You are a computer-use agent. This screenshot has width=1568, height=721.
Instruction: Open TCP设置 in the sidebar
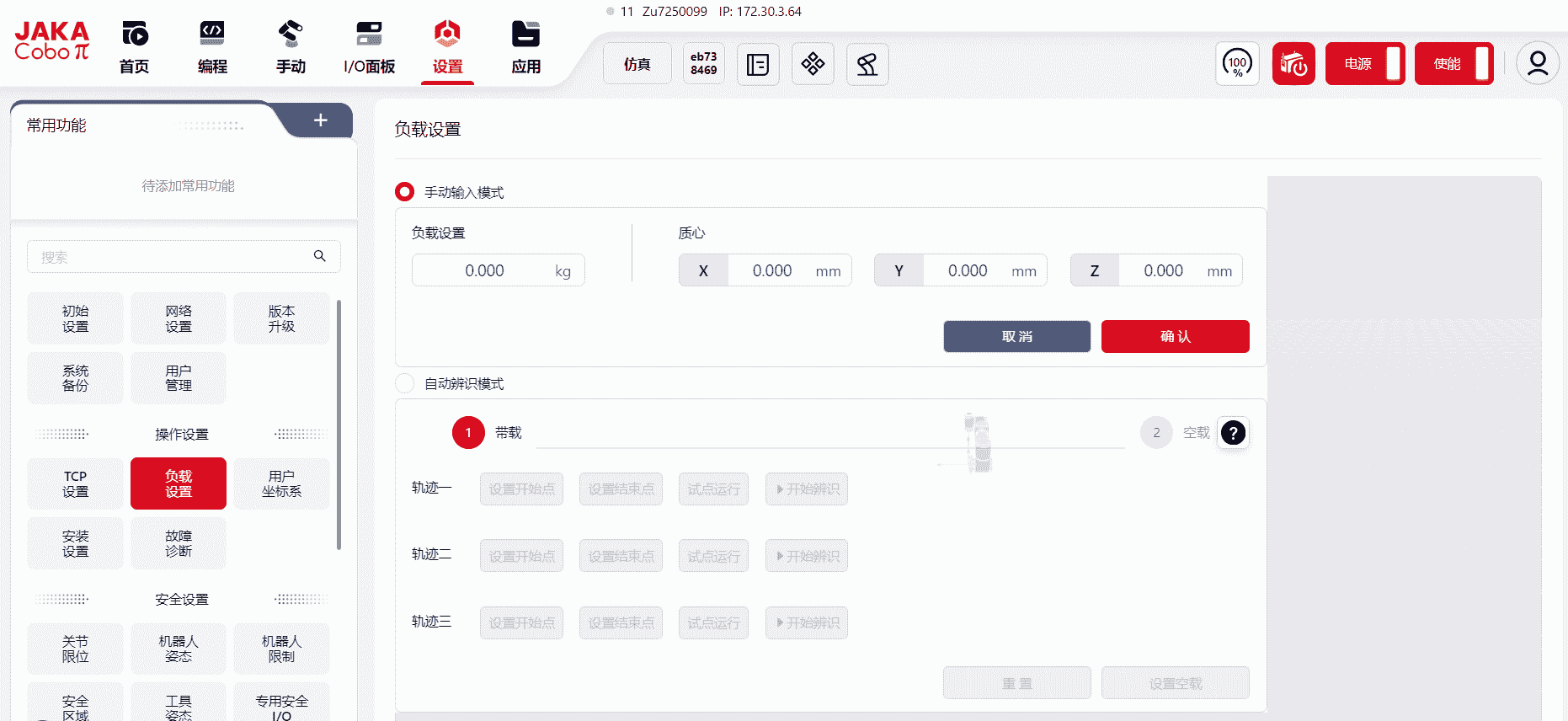click(x=75, y=483)
